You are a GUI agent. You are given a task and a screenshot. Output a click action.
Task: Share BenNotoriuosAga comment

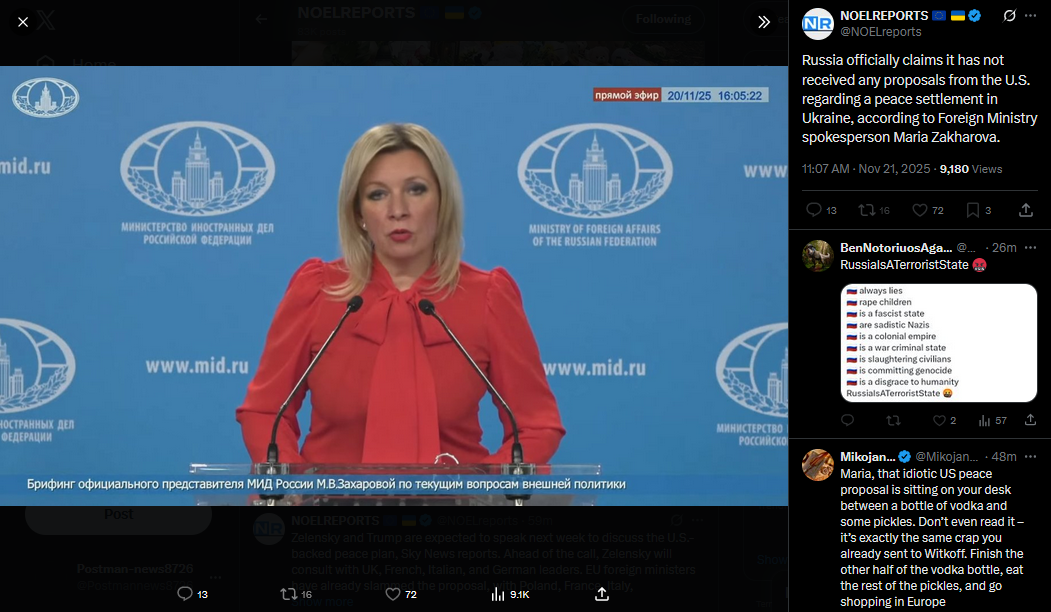click(x=1030, y=420)
